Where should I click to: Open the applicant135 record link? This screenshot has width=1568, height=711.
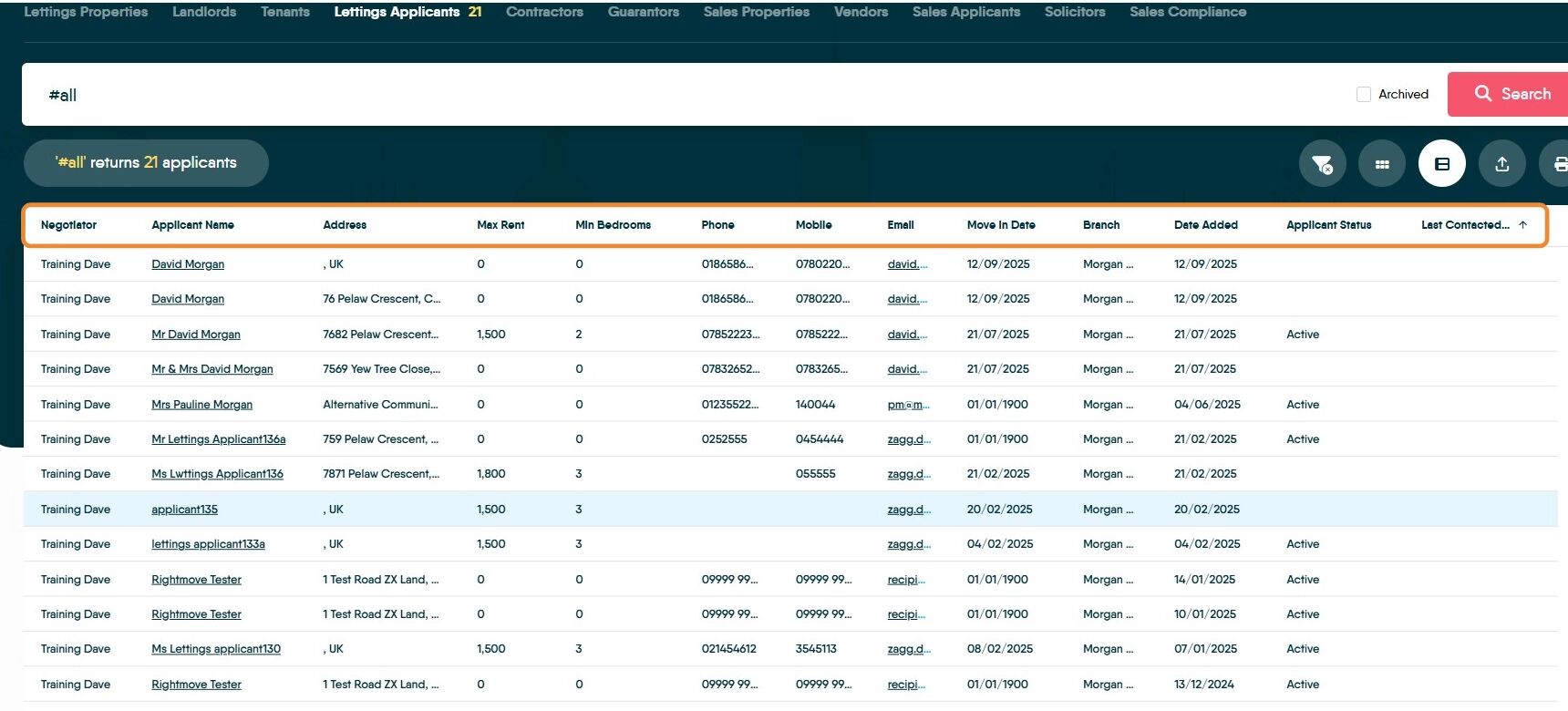184,510
